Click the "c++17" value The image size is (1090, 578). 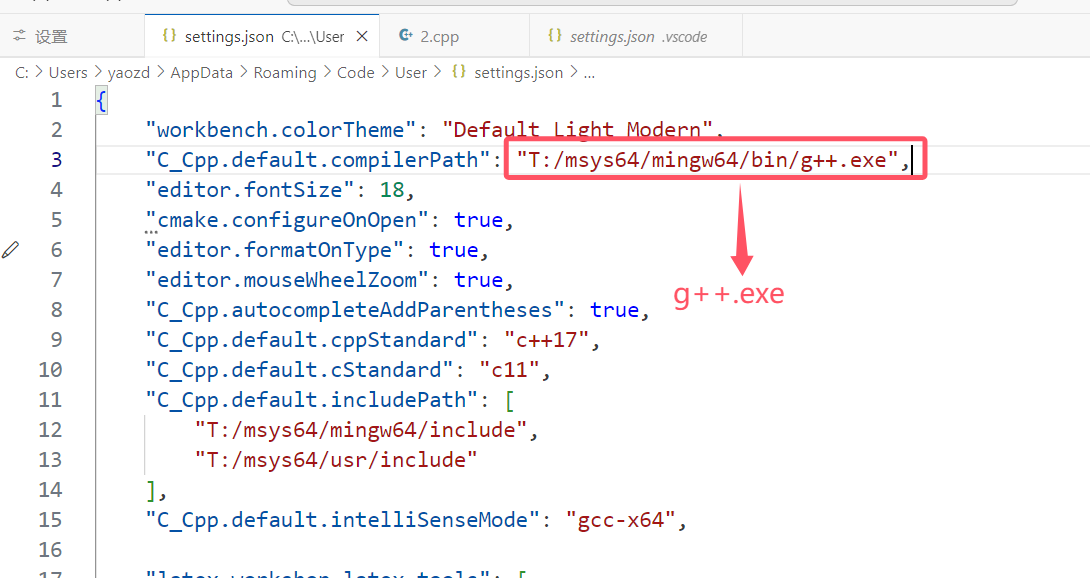click(546, 339)
